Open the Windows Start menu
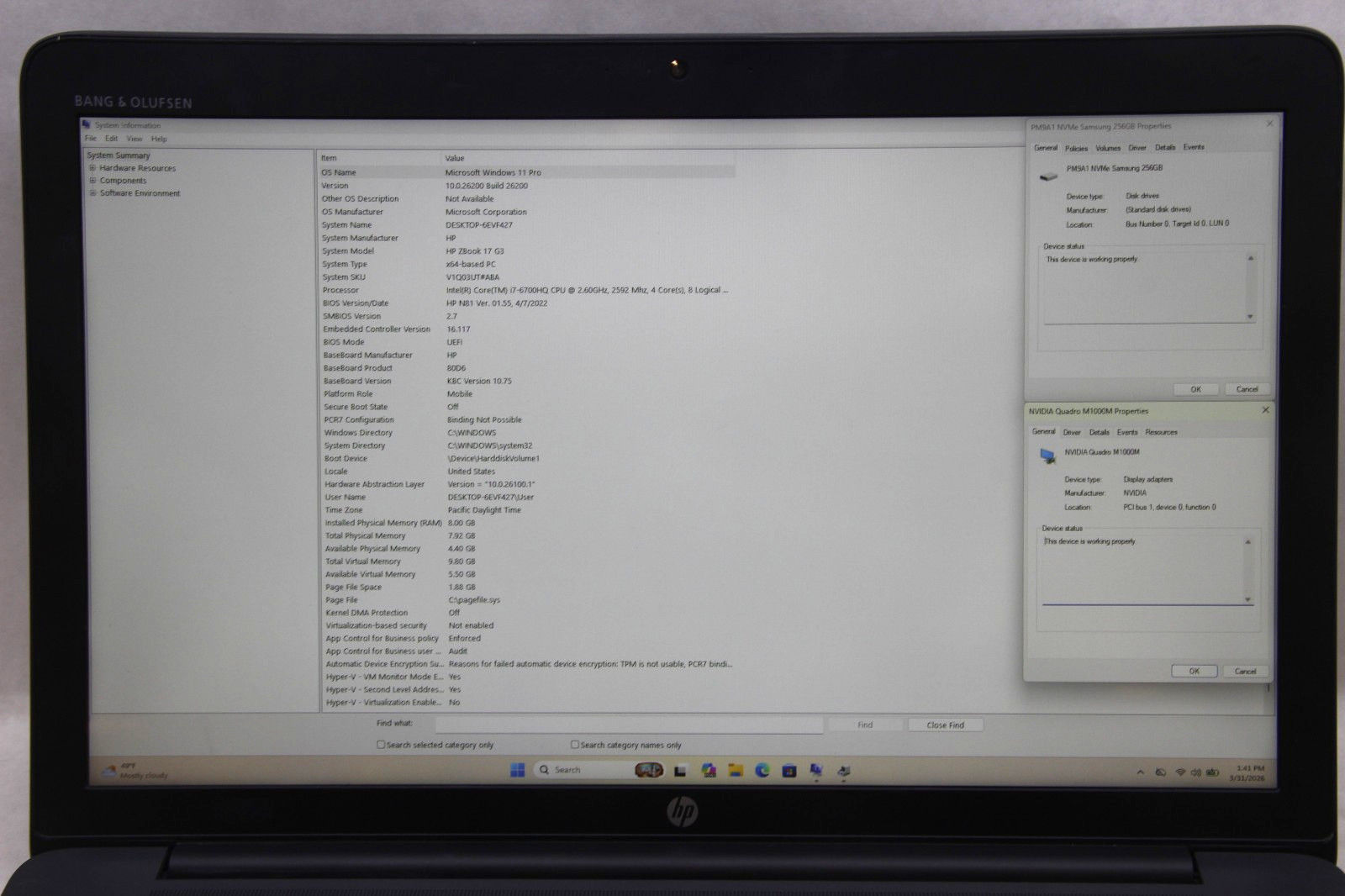Image resolution: width=1345 pixels, height=896 pixels. coord(518,770)
